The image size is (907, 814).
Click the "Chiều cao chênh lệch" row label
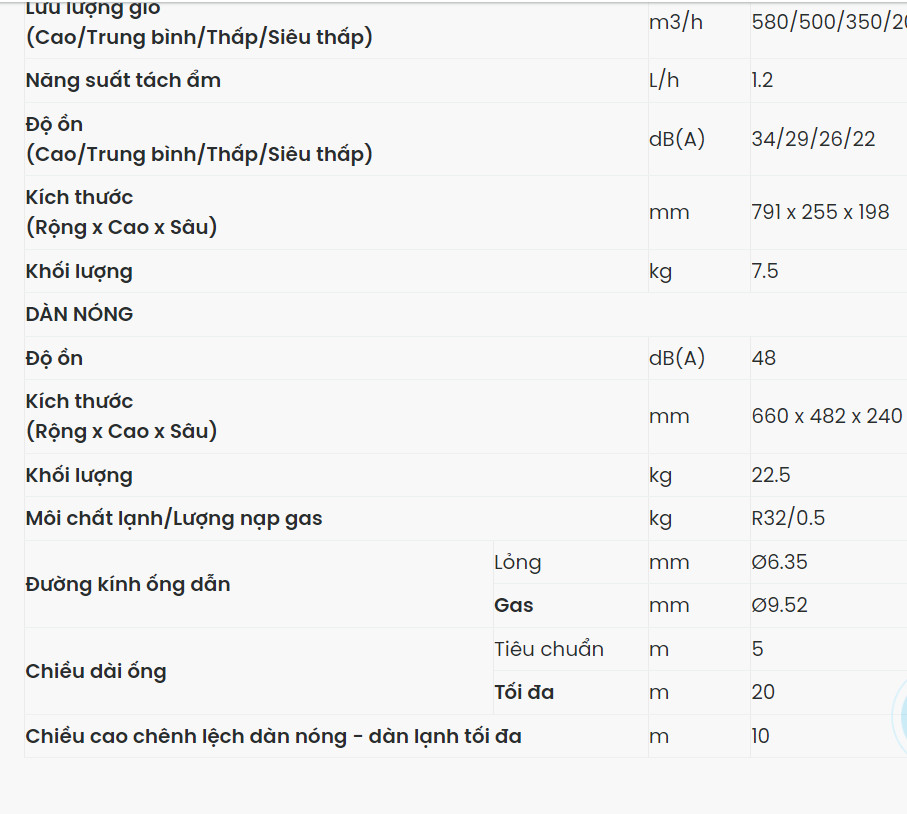273,736
